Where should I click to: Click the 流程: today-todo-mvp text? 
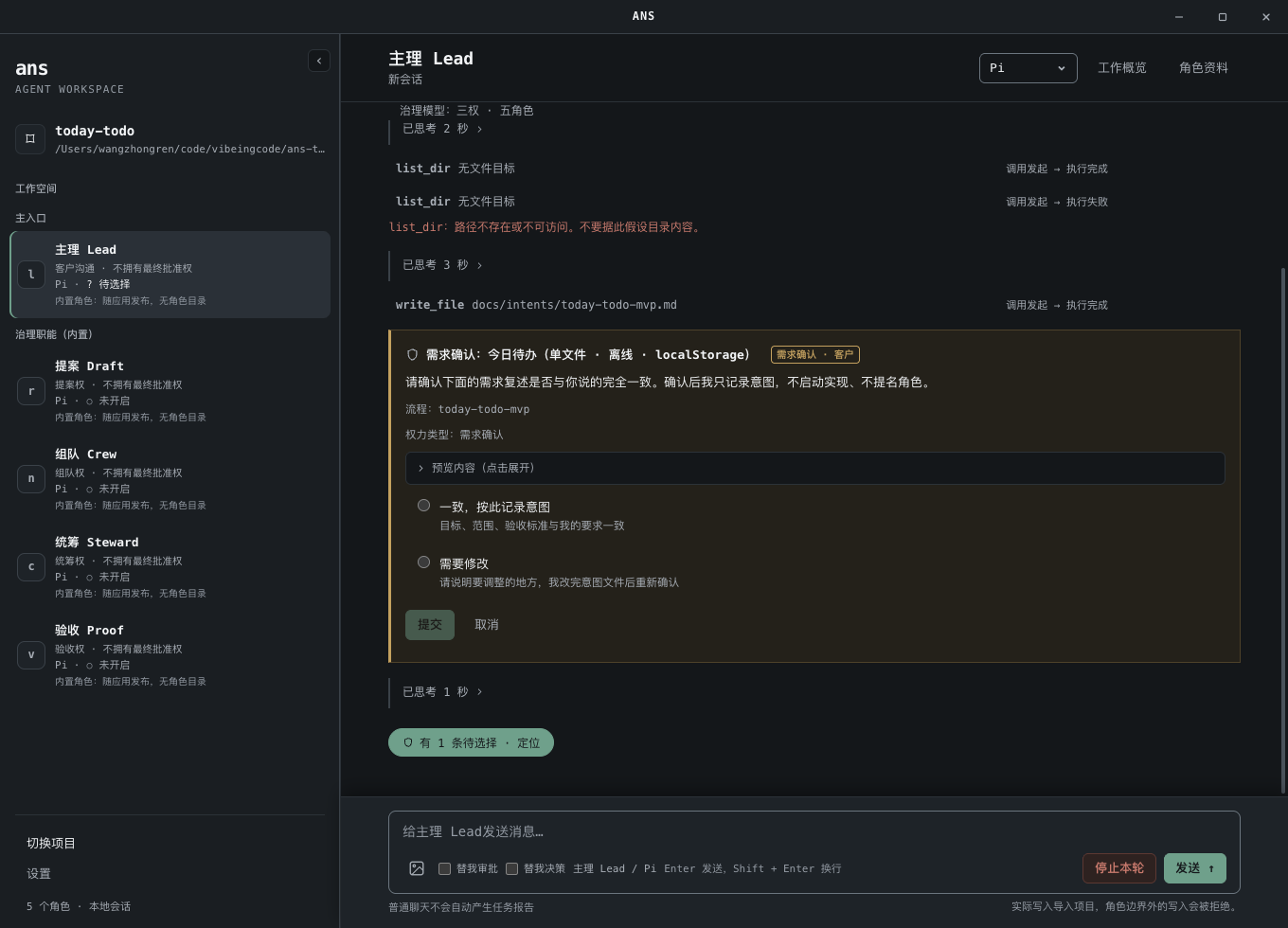[x=468, y=409]
